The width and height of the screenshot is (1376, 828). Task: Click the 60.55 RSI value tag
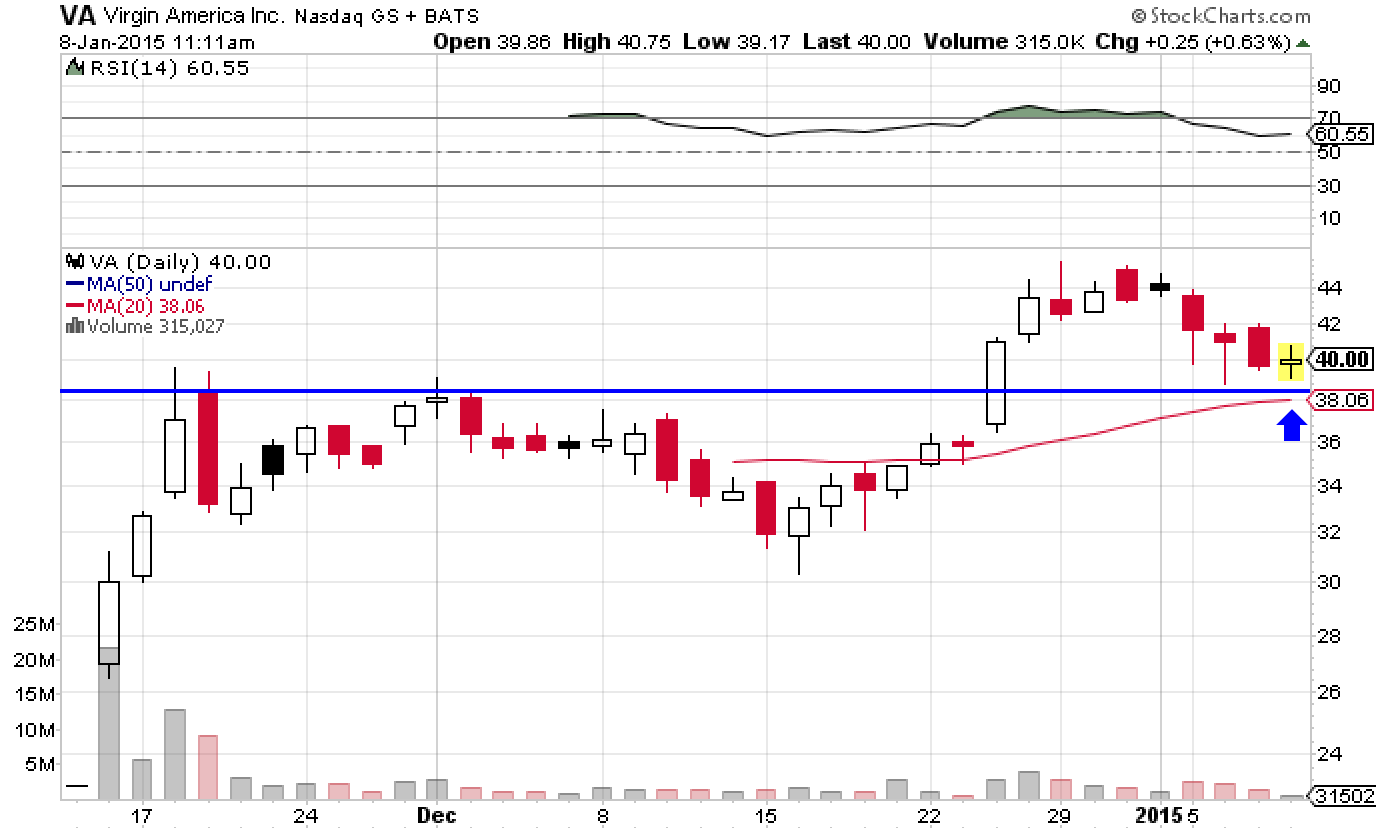(x=1341, y=134)
